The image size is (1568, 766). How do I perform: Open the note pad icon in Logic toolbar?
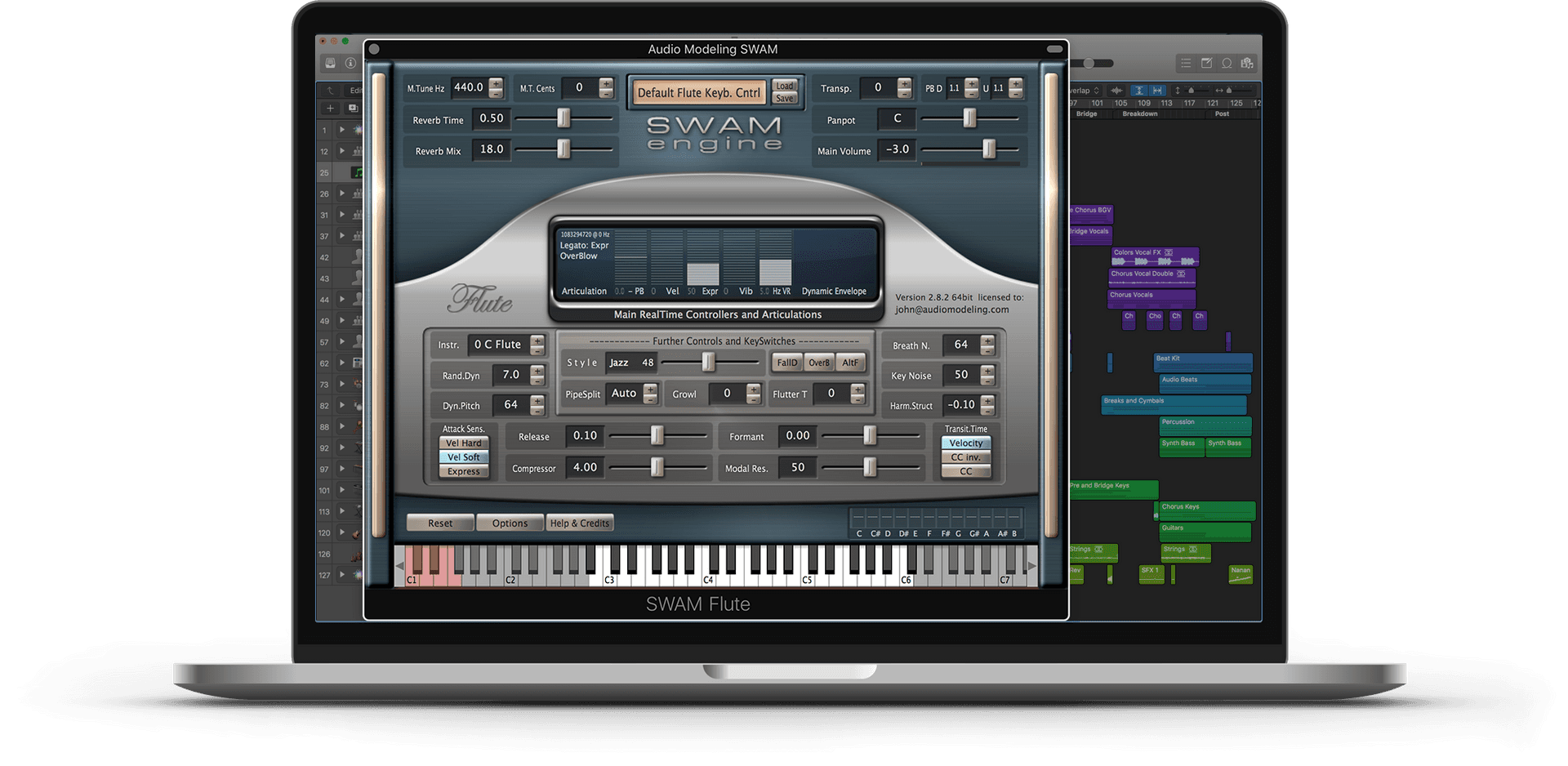pyautogui.click(x=1206, y=63)
